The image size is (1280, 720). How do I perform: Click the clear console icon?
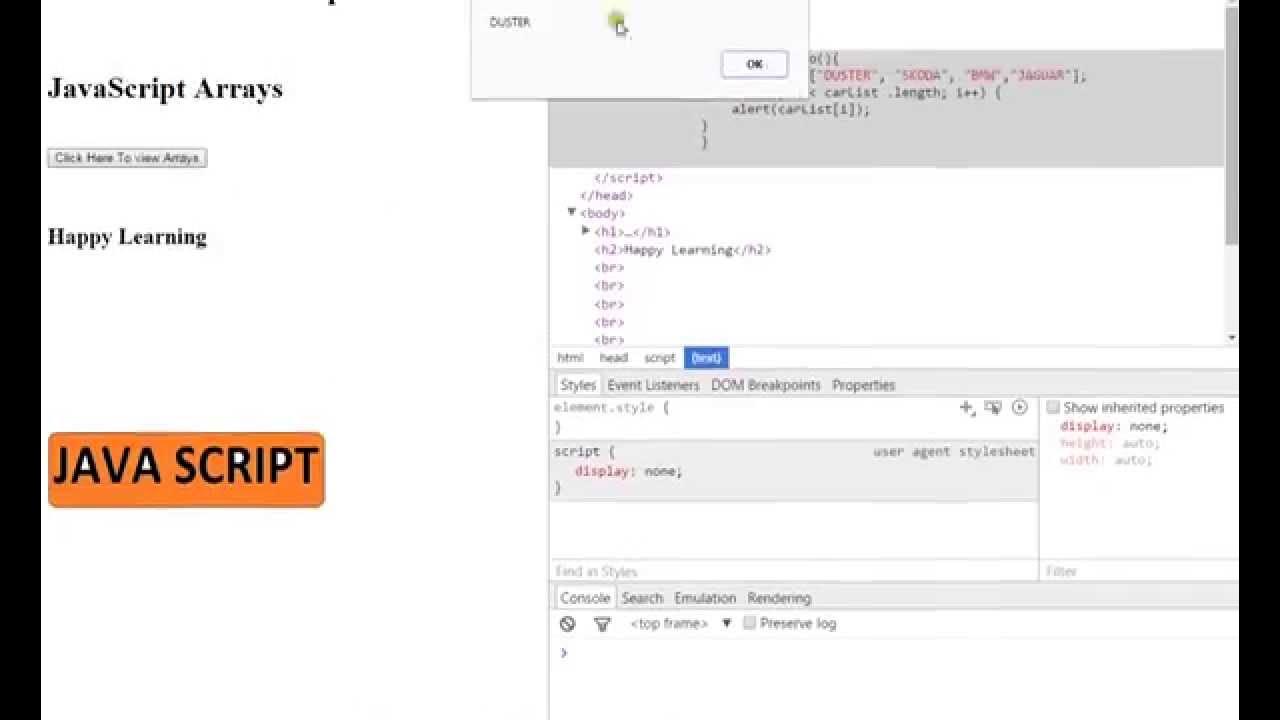pos(568,623)
